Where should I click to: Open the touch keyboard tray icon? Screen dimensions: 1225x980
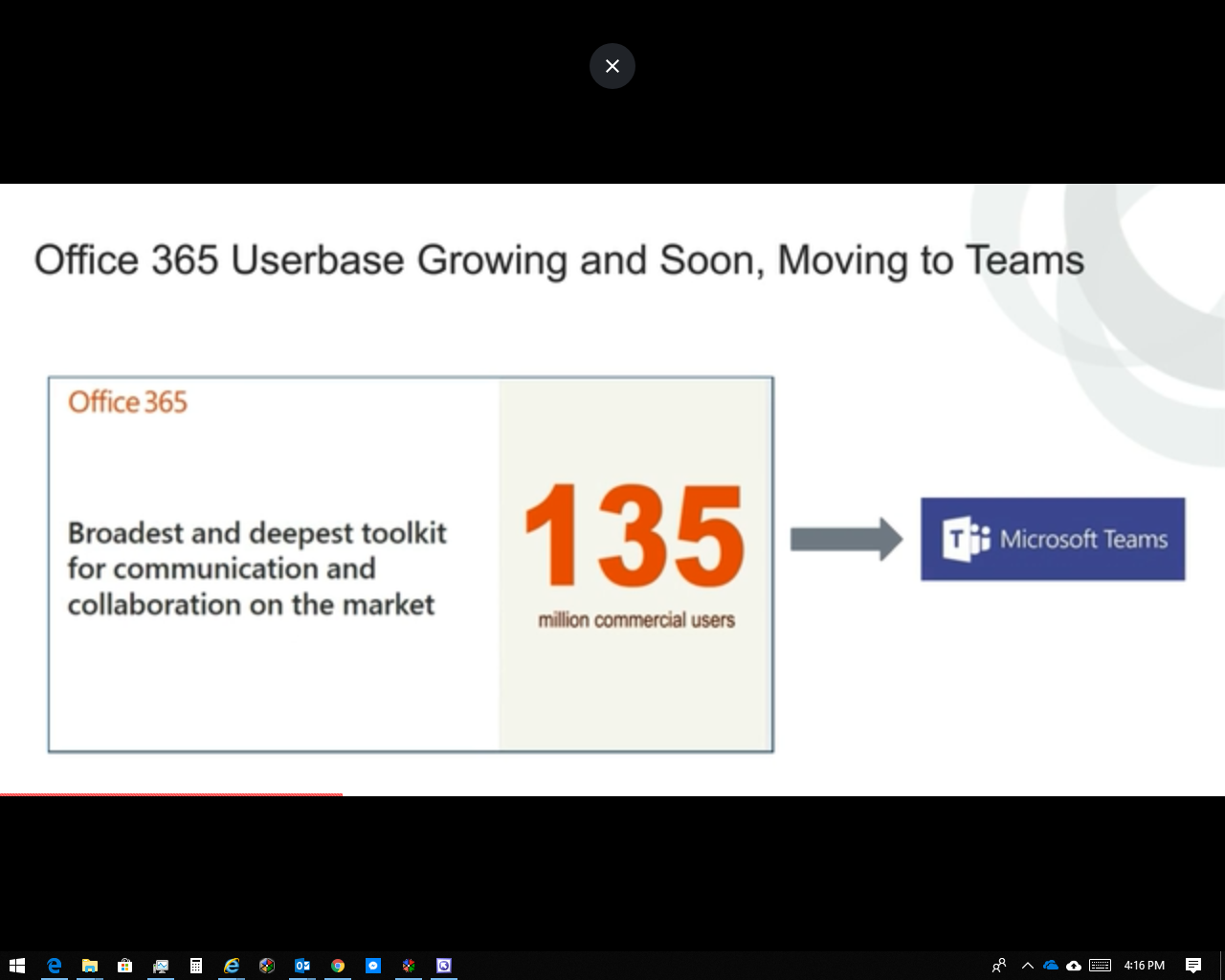coord(1100,966)
